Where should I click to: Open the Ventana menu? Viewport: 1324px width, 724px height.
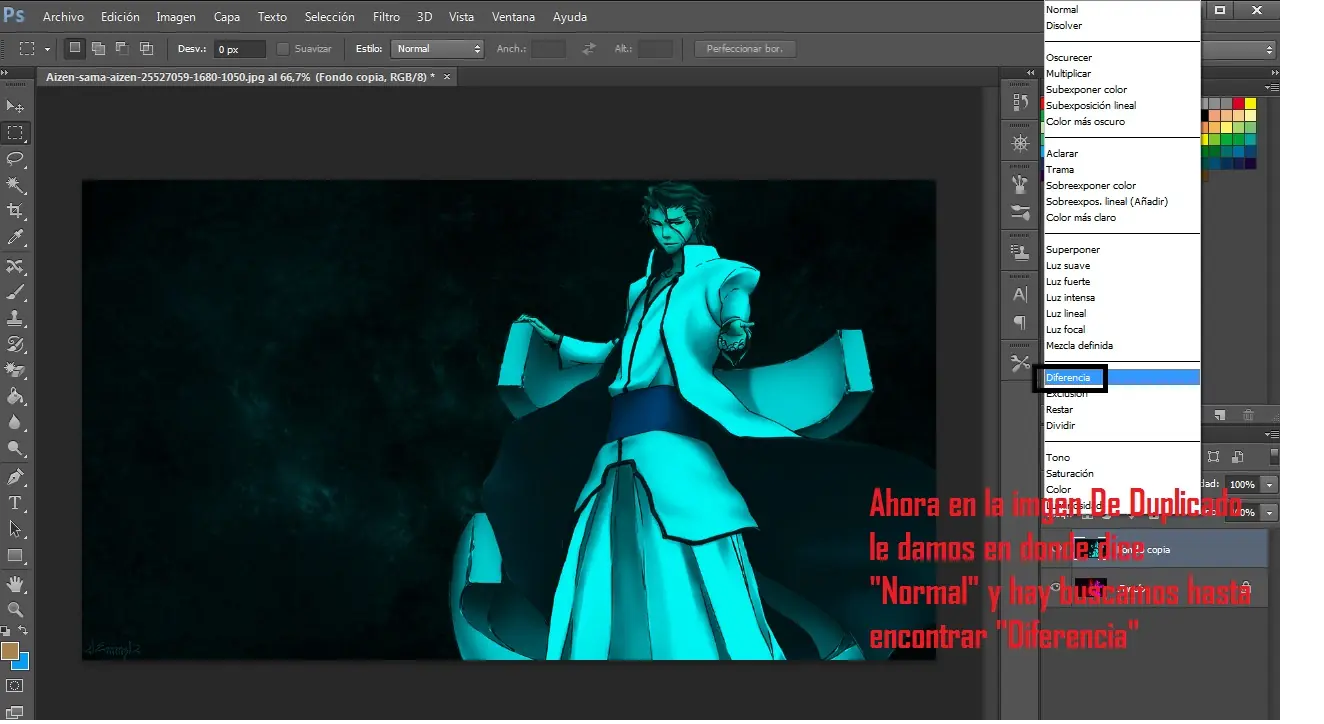[514, 17]
